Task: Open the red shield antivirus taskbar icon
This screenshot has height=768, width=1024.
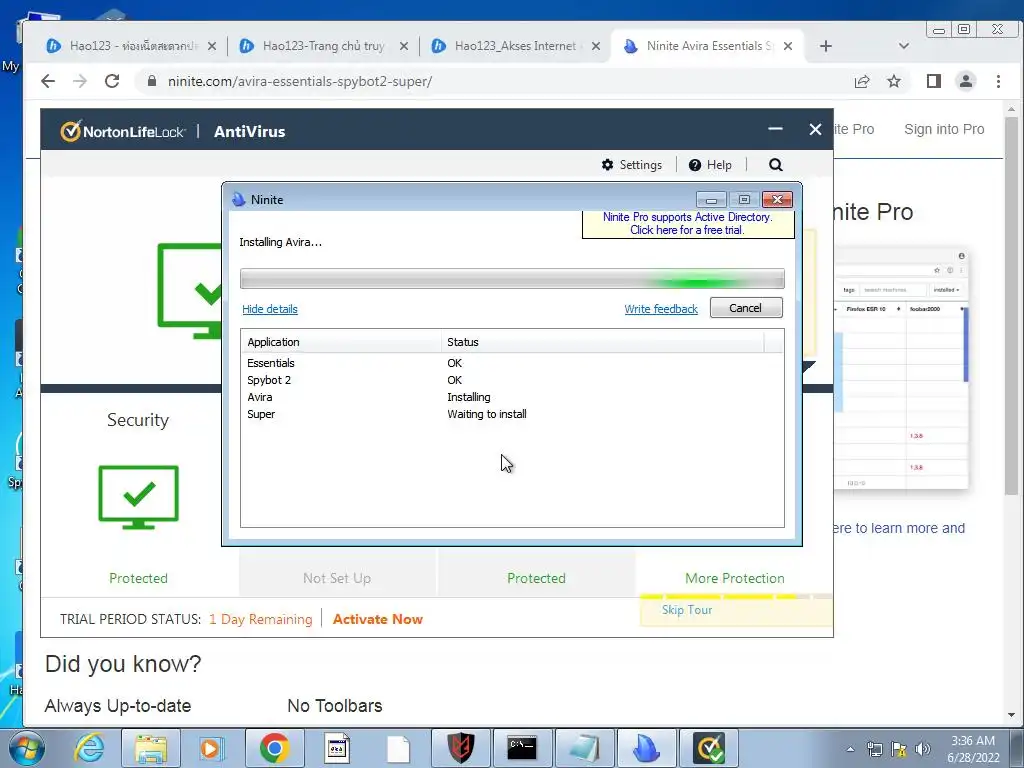Action: 460,748
